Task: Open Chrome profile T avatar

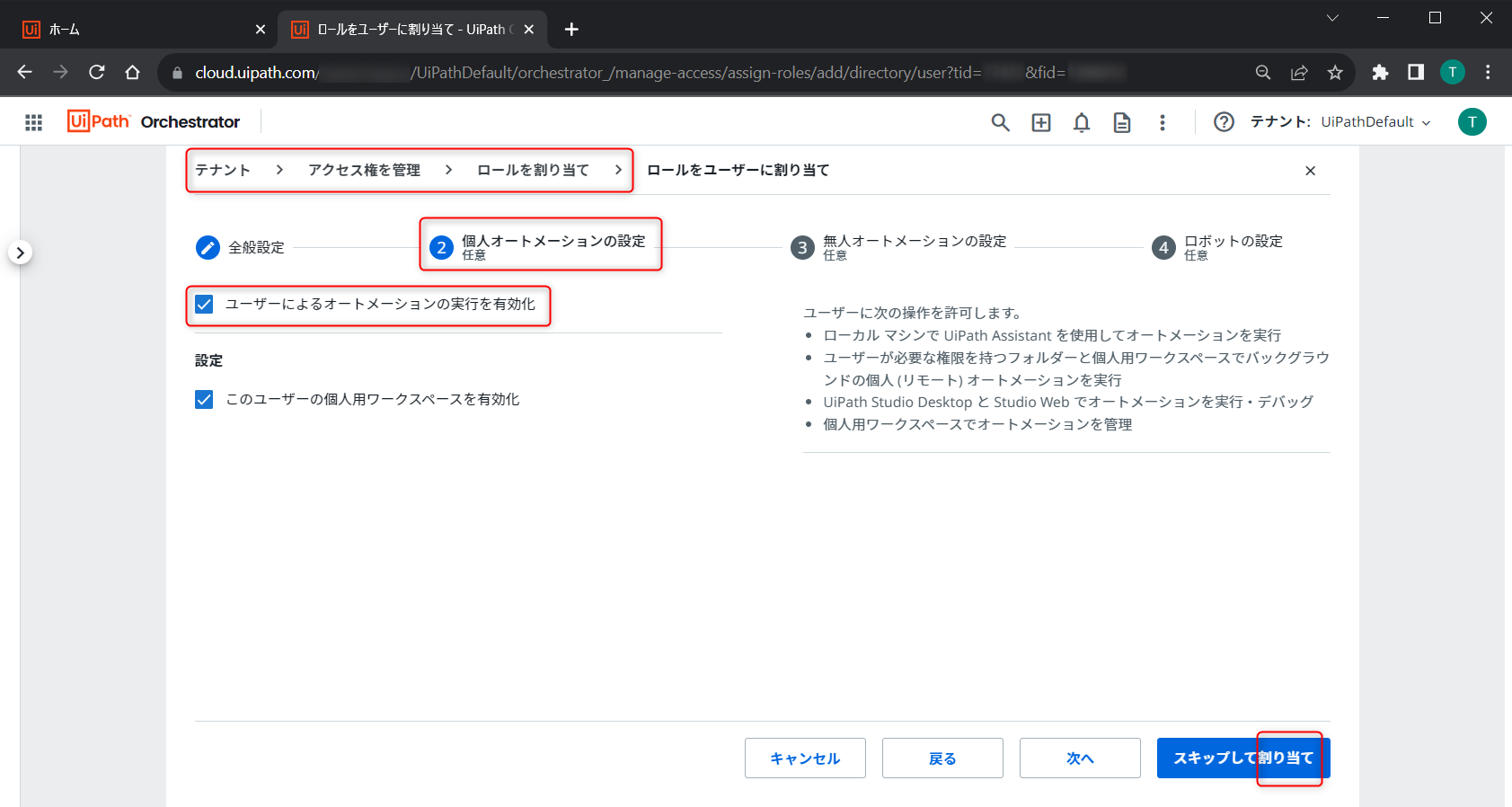Action: click(x=1453, y=73)
